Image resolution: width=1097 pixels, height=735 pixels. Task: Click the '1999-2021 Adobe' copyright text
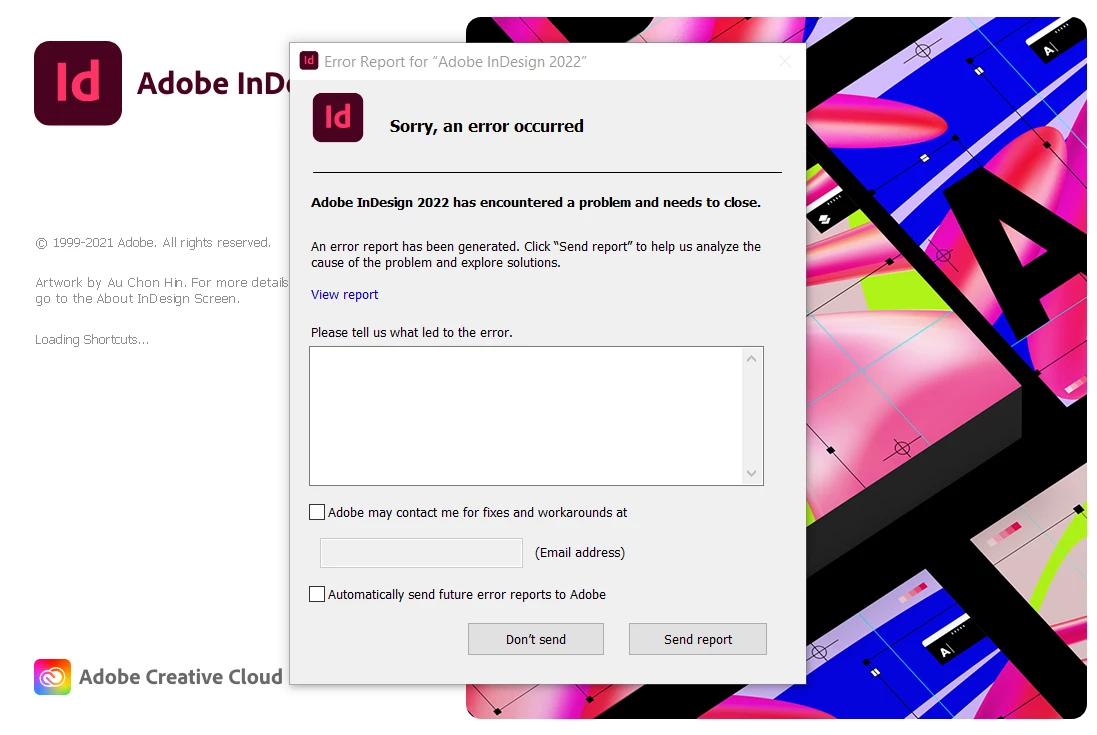[153, 243]
